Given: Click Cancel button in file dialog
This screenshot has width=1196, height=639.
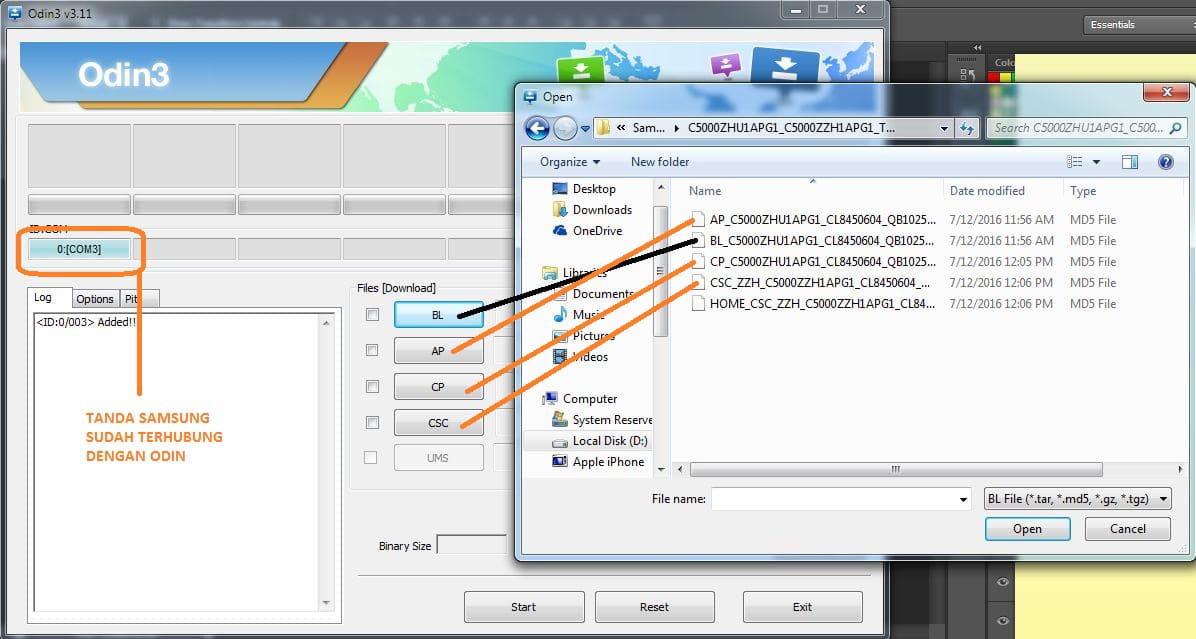Looking at the screenshot, I should [1127, 529].
